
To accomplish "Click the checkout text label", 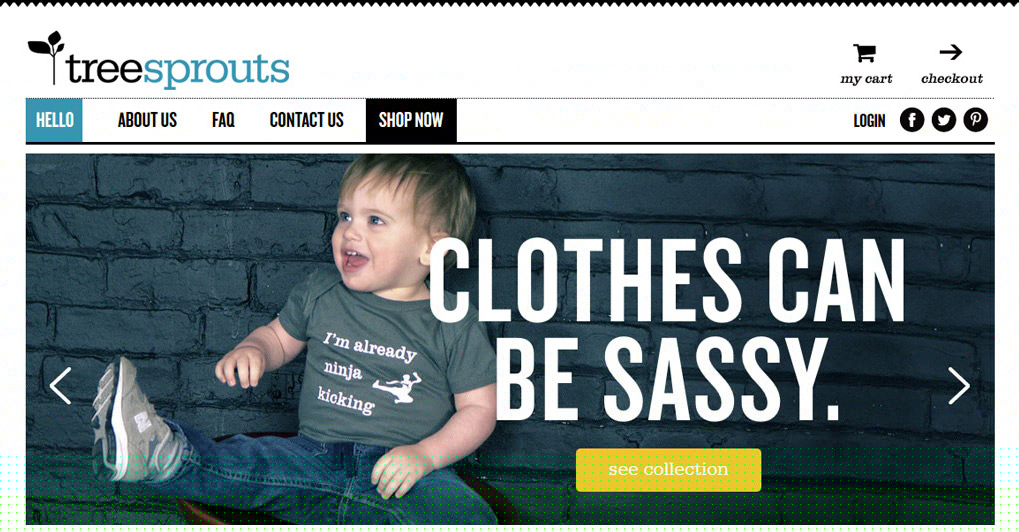I will tap(952, 79).
